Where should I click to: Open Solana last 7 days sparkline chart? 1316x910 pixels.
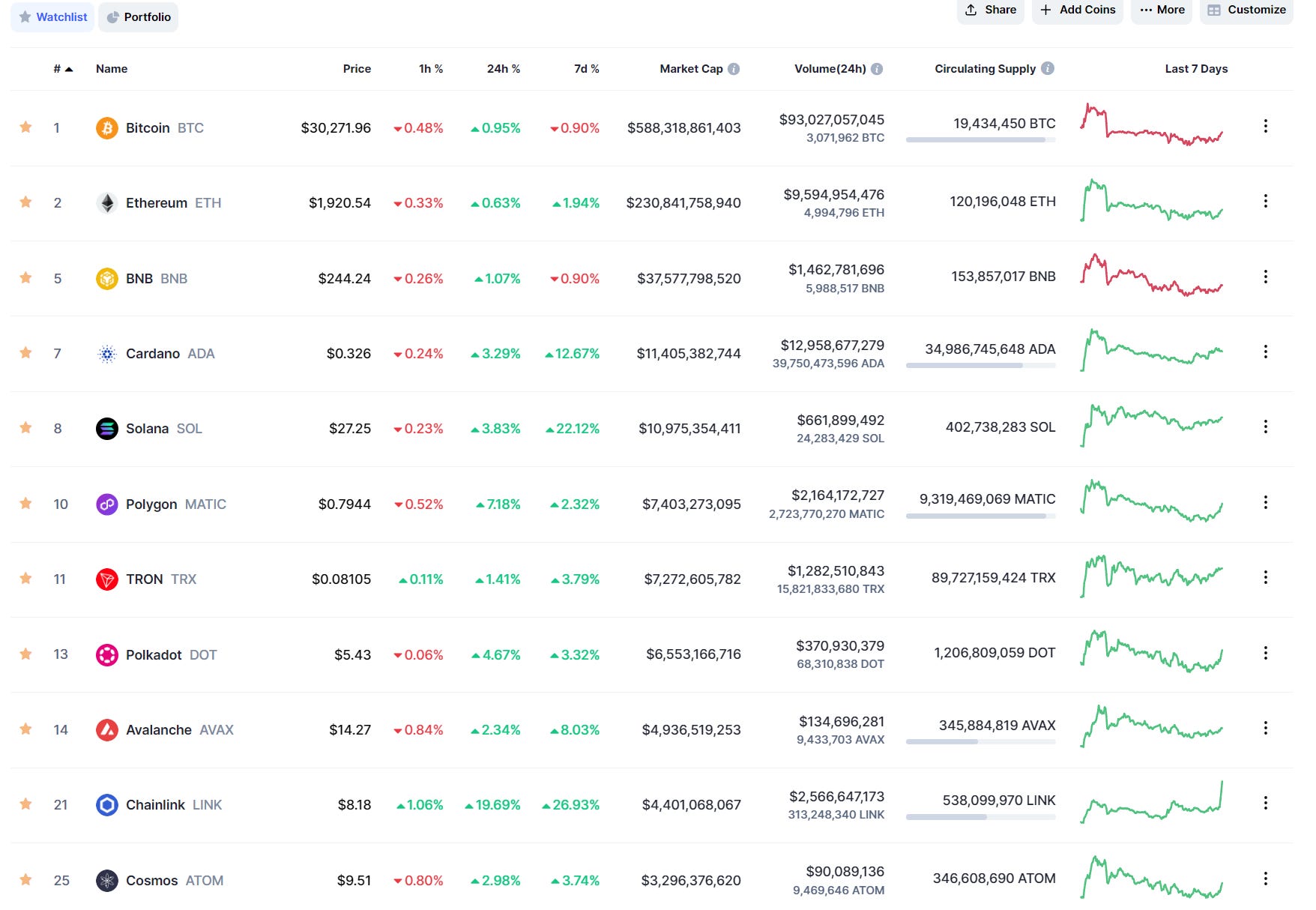pos(1151,426)
